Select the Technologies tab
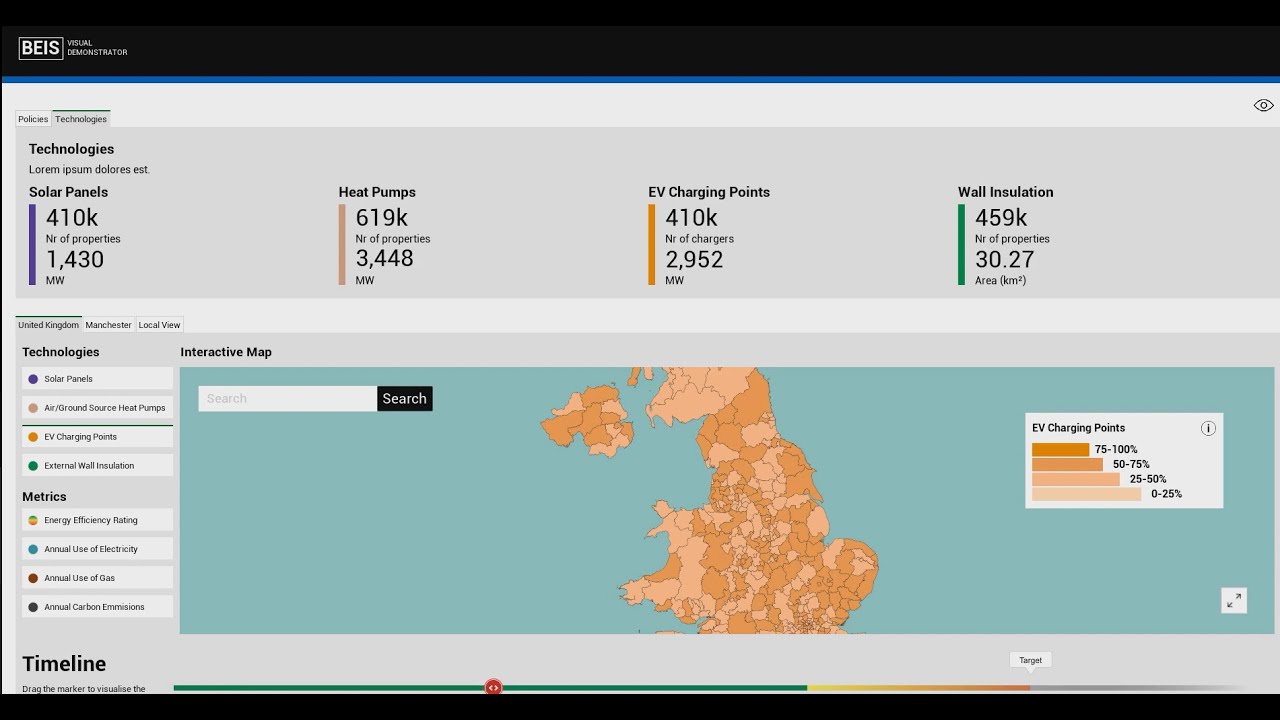 [81, 119]
